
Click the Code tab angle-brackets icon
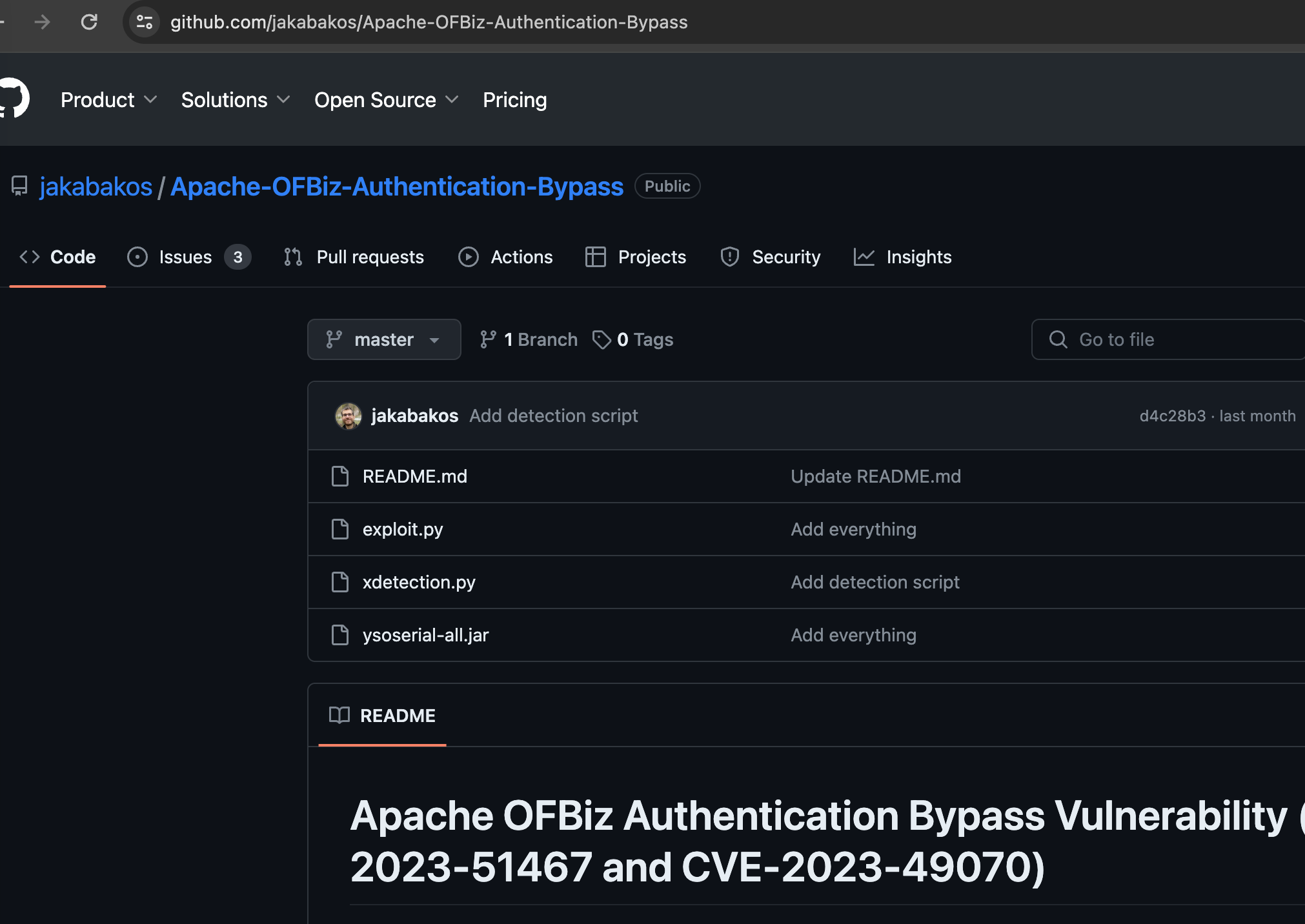[x=30, y=257]
